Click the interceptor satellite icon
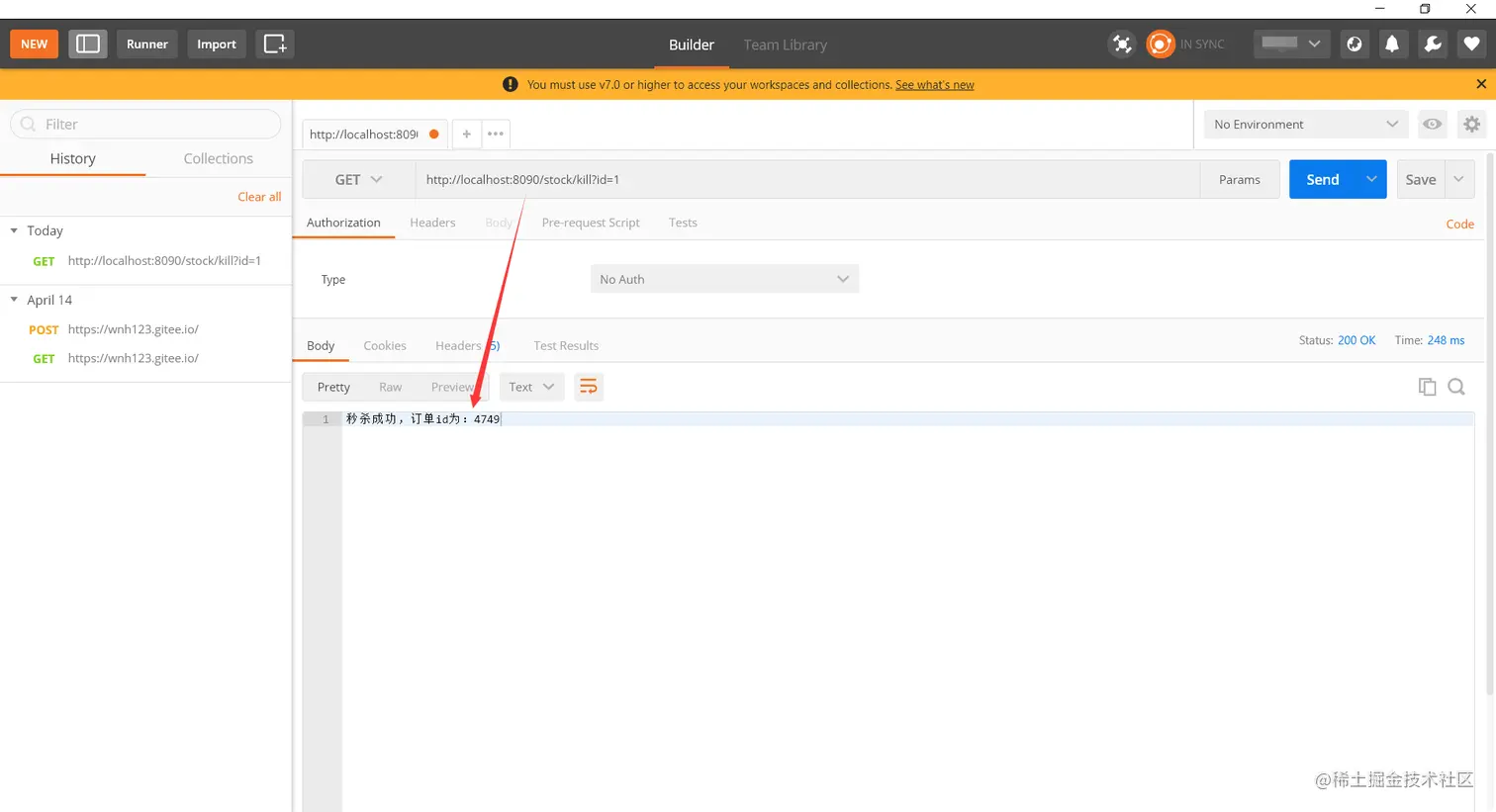 pos(1121,44)
